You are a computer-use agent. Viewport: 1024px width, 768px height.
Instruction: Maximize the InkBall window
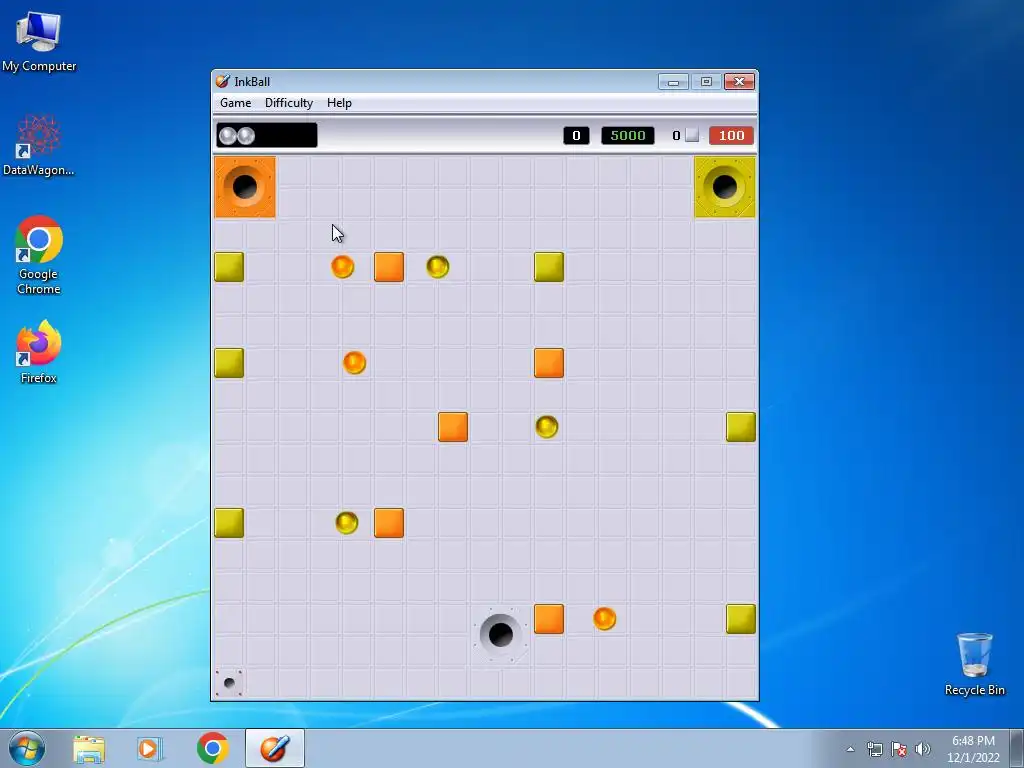[x=706, y=82]
